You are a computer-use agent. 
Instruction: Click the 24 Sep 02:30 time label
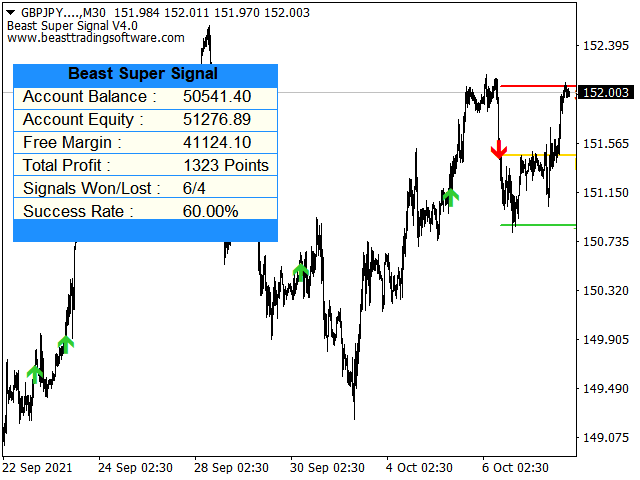click(135, 468)
